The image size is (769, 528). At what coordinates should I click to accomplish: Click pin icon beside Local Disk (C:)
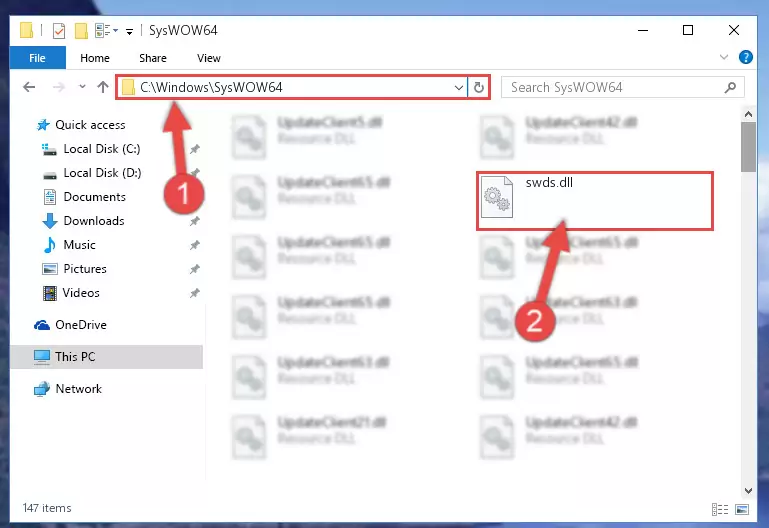(x=195, y=149)
